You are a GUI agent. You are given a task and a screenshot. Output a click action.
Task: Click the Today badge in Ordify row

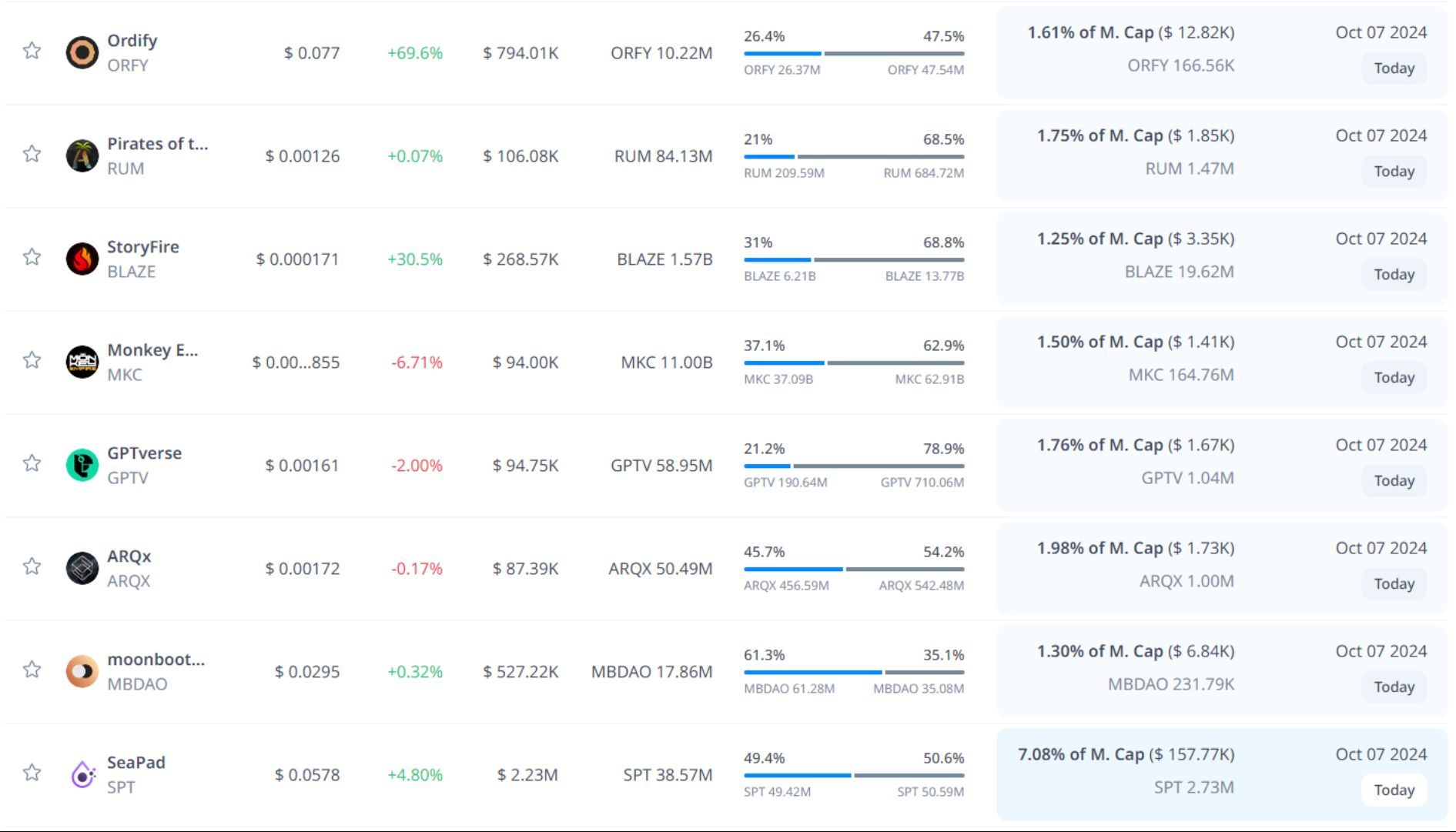pyautogui.click(x=1394, y=68)
